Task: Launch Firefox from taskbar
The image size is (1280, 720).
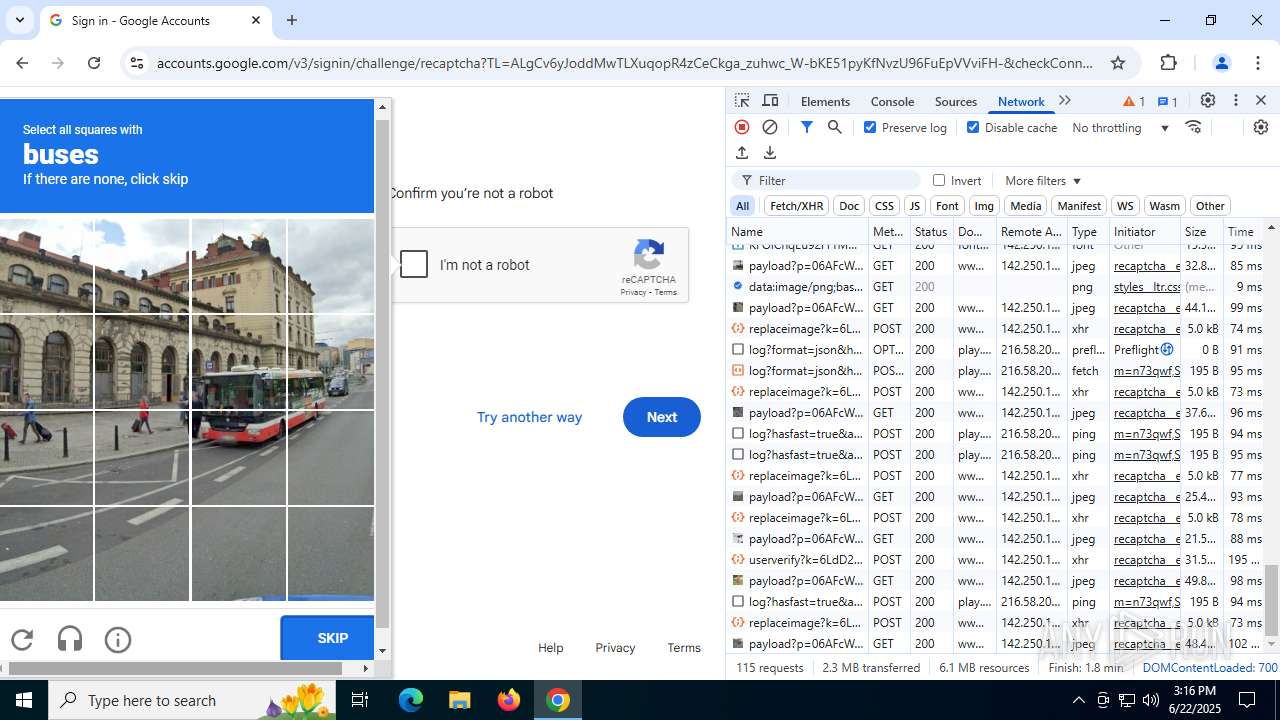Action: tap(509, 700)
